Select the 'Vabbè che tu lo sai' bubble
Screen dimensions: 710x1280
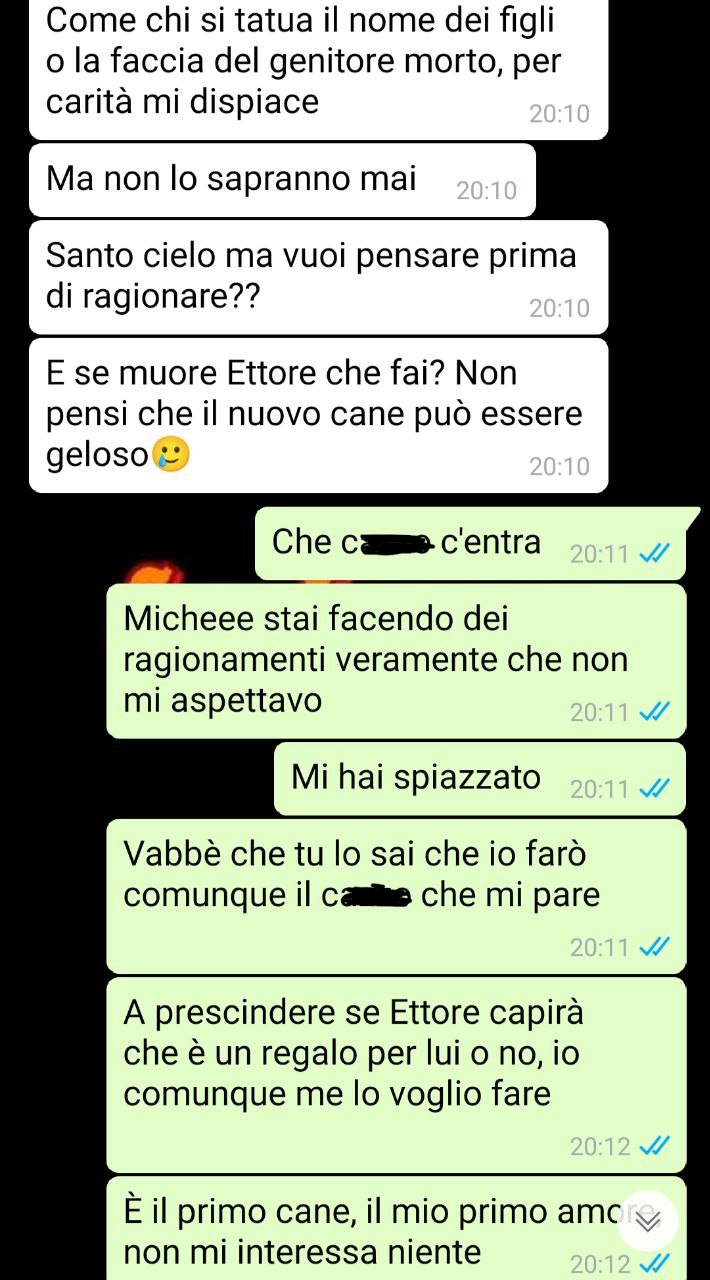pos(396,896)
